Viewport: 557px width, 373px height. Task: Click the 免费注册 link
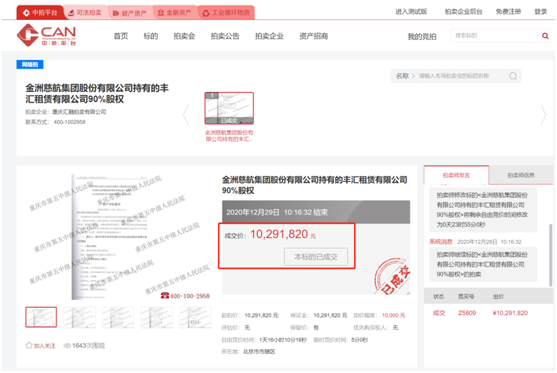tap(508, 12)
